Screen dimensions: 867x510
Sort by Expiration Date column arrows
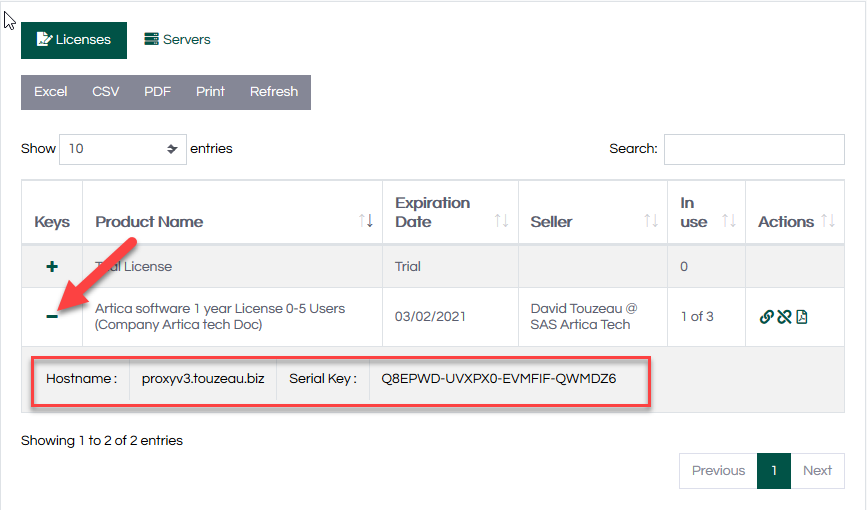[502, 221]
